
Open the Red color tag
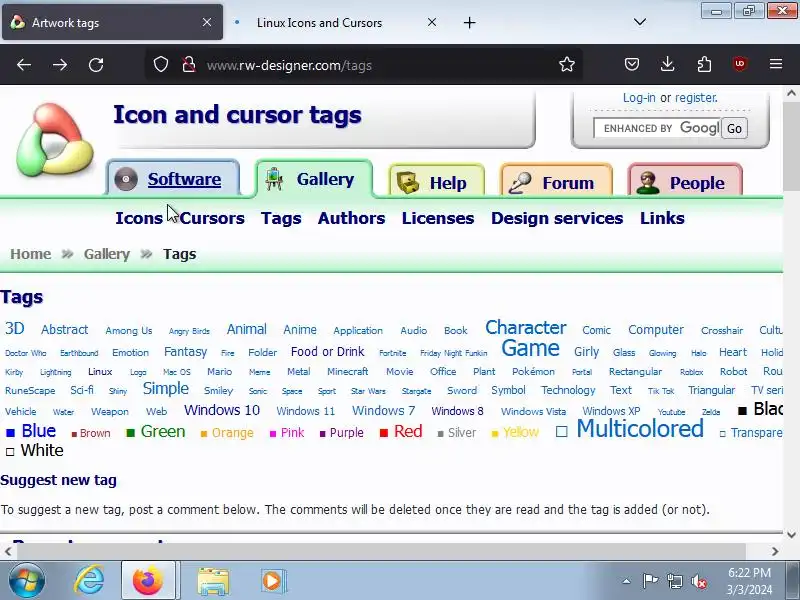click(408, 431)
